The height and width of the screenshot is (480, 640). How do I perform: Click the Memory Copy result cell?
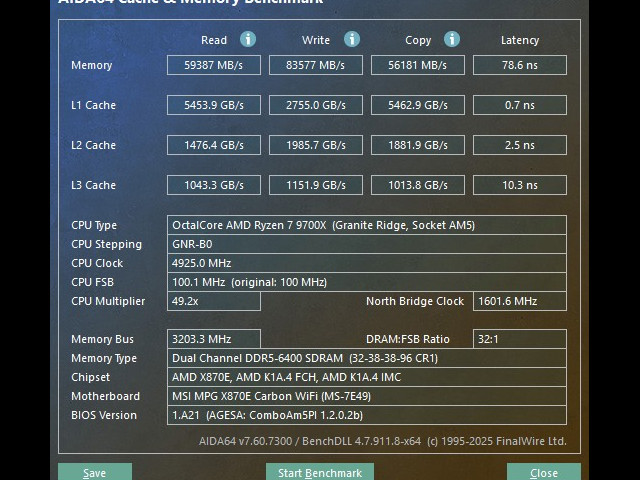(417, 65)
